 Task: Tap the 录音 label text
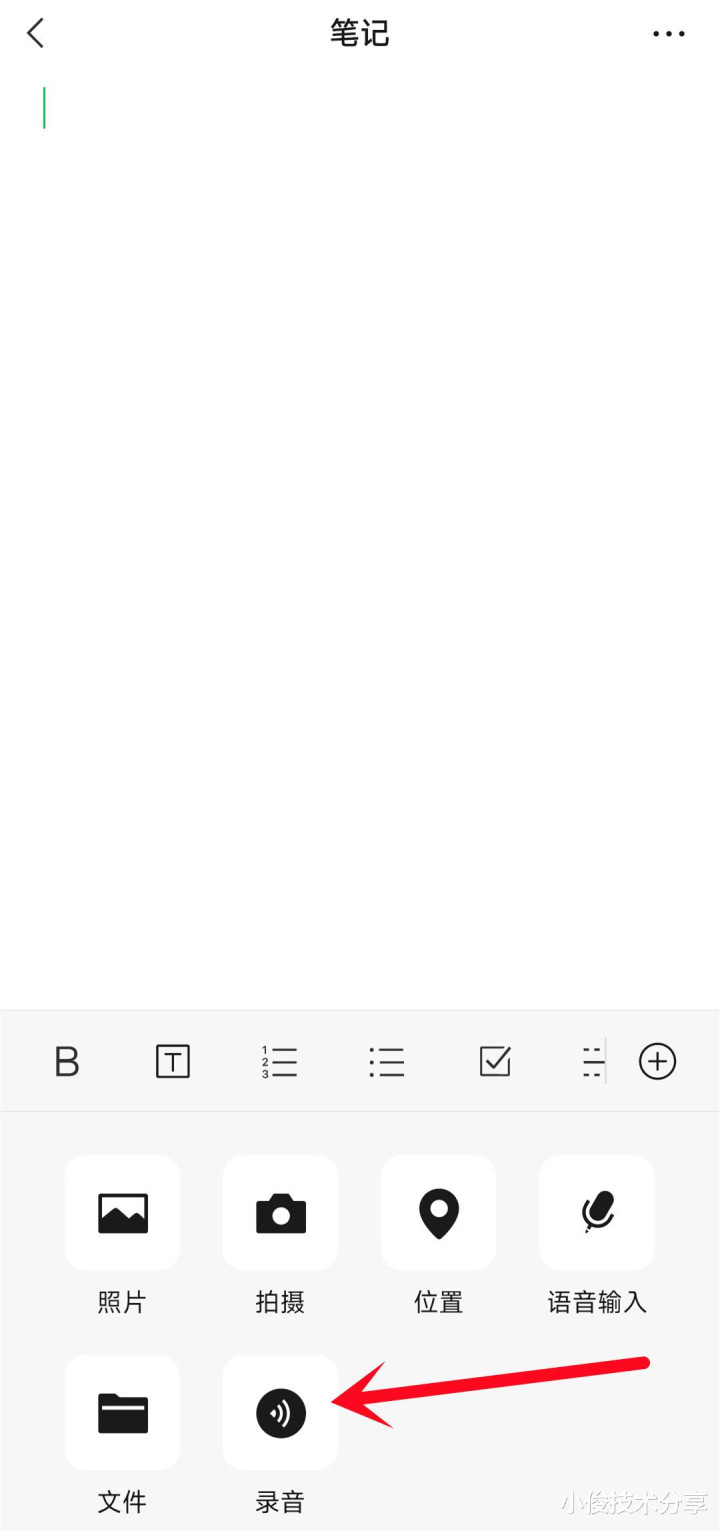pos(280,1501)
